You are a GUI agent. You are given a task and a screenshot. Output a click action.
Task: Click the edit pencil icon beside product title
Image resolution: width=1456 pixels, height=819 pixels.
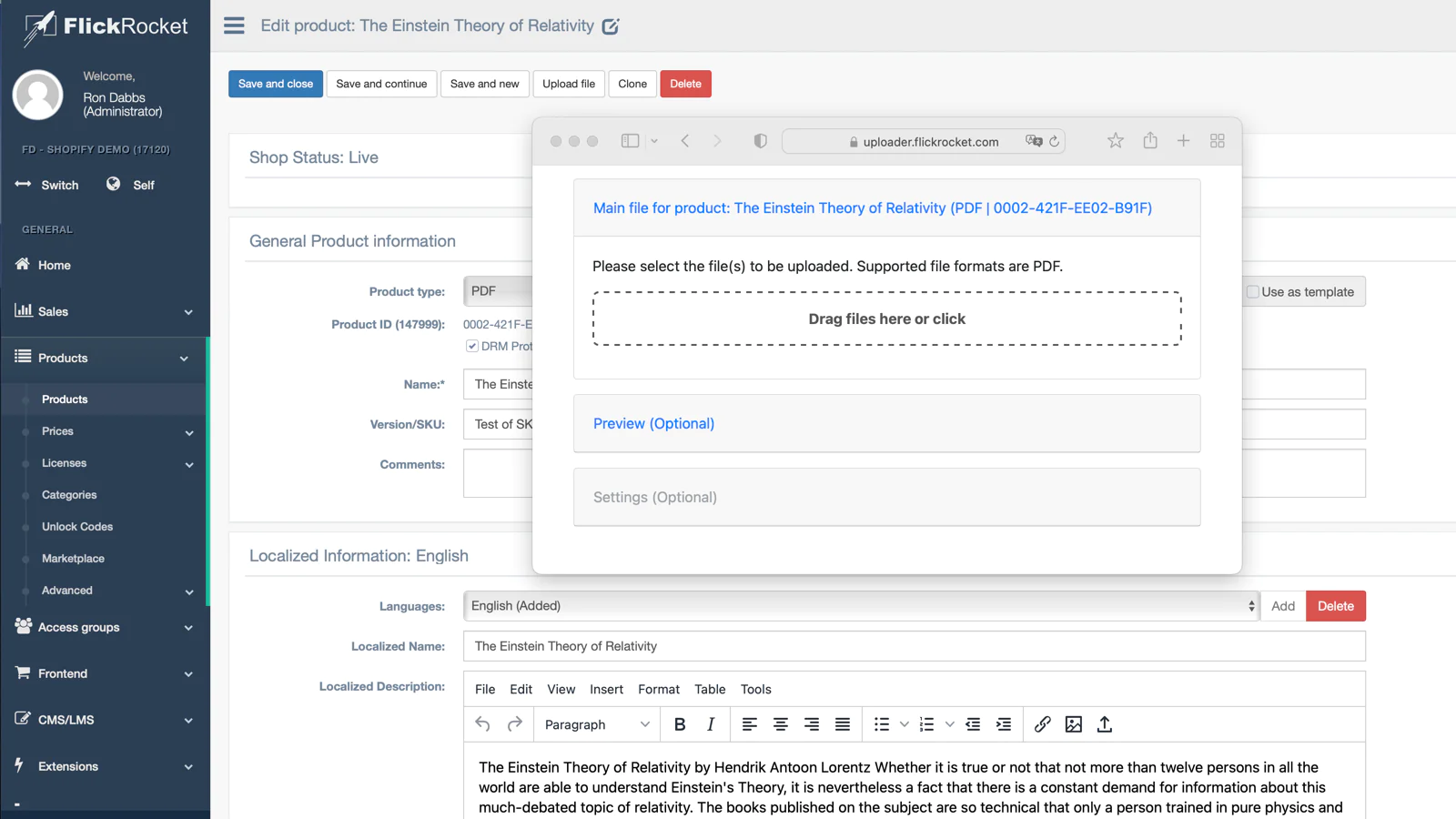[611, 26]
